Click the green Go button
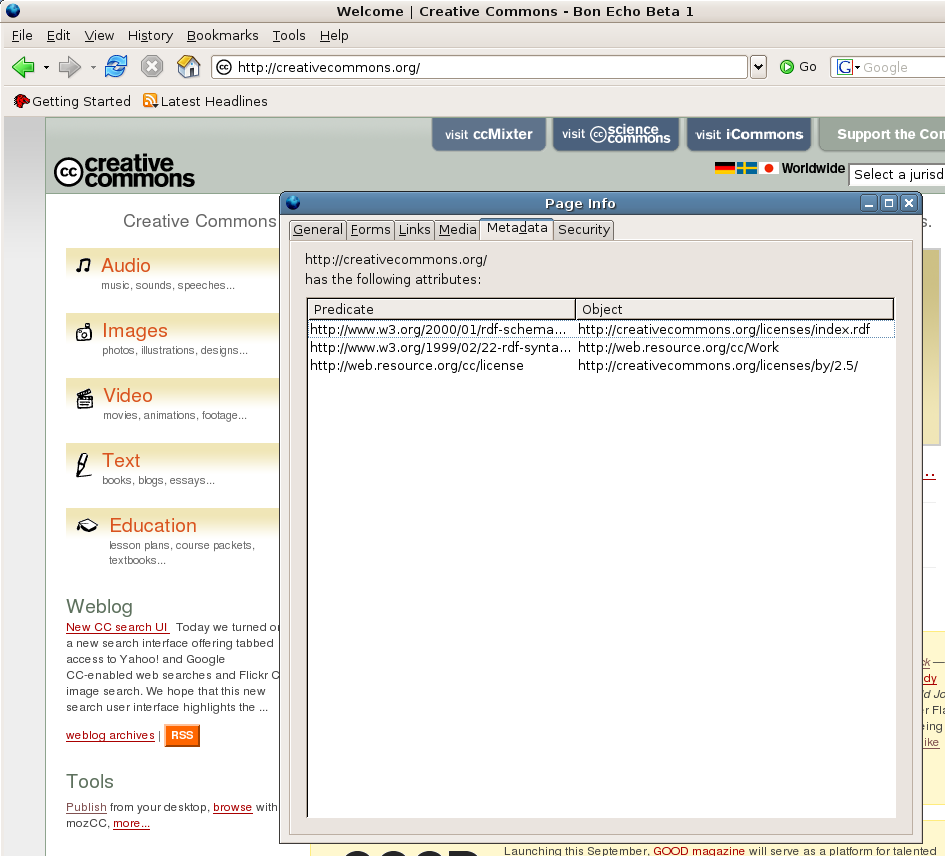 click(x=798, y=67)
